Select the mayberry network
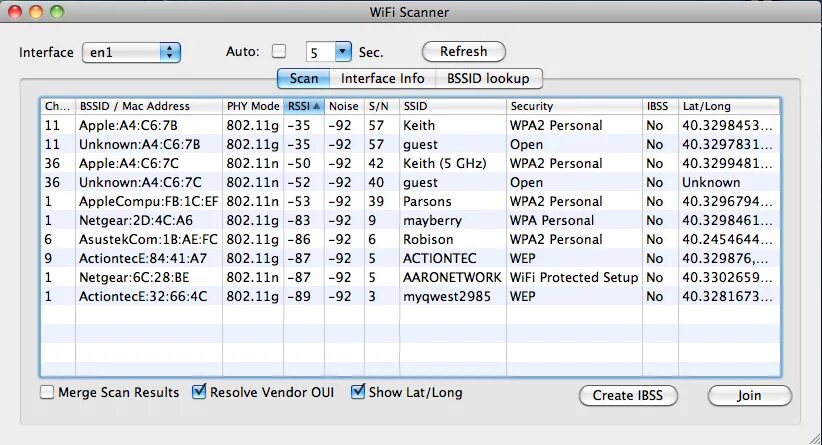 (x=410, y=220)
